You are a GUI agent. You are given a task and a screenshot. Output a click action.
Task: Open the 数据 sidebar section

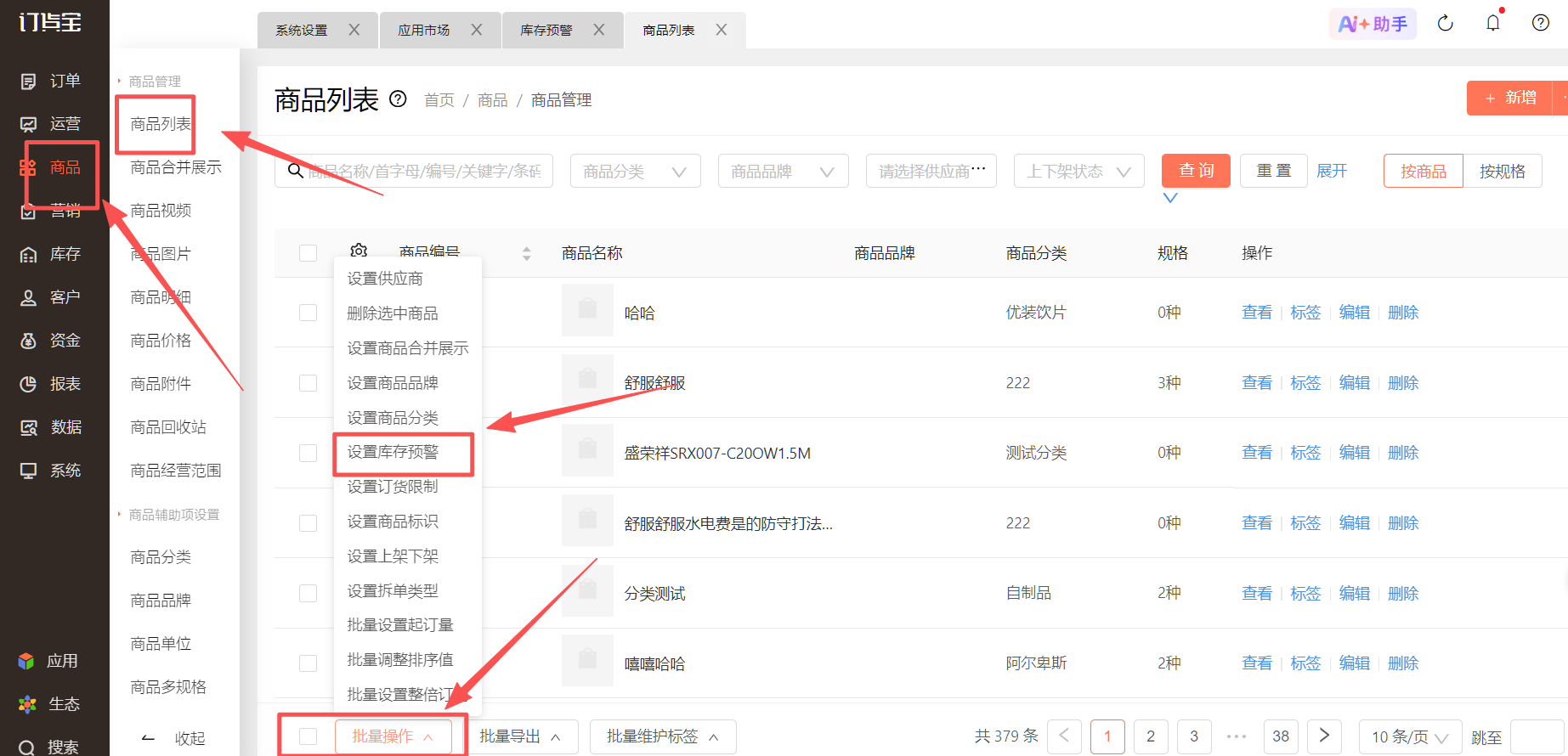point(50,427)
